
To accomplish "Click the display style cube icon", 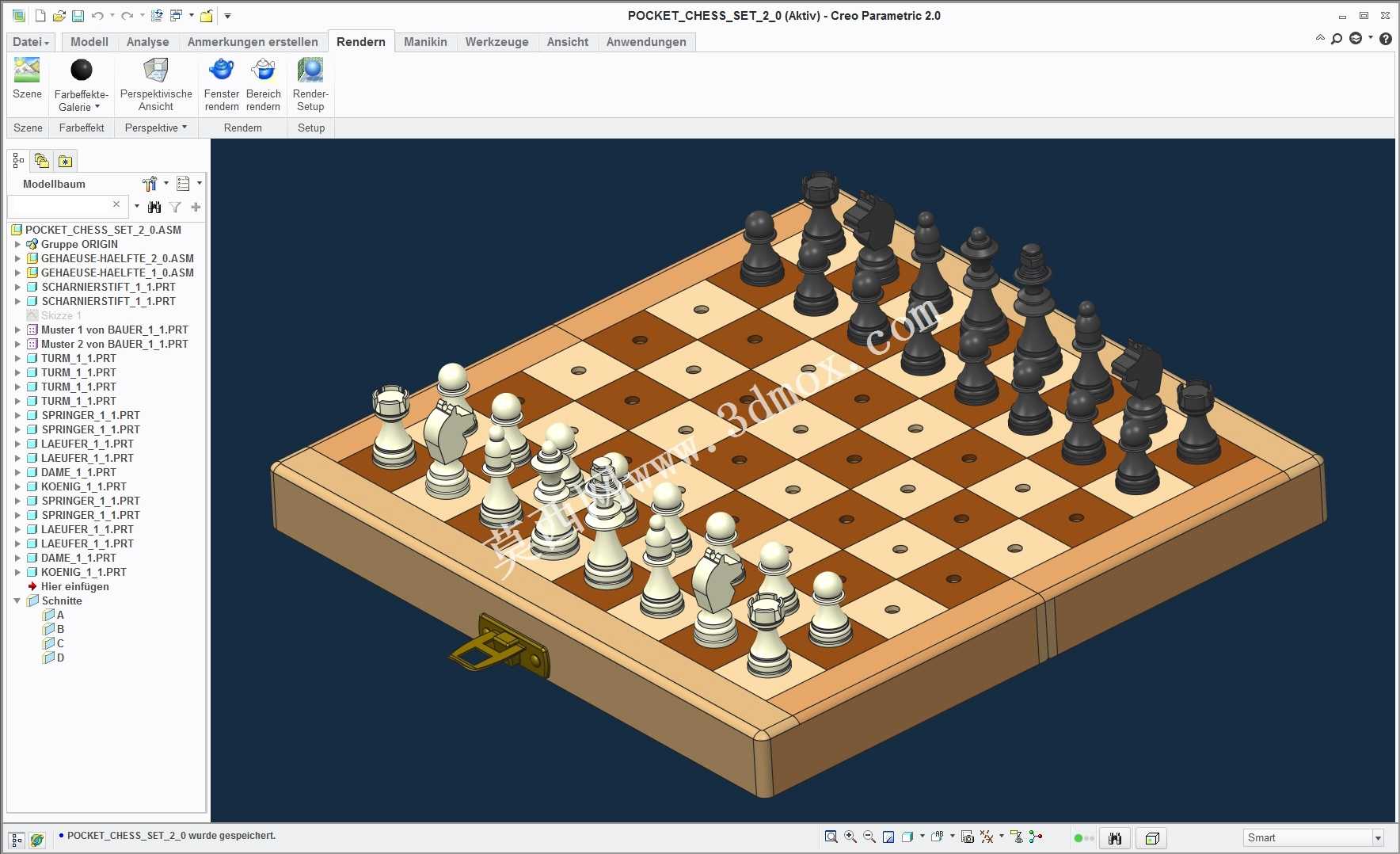I will (907, 837).
